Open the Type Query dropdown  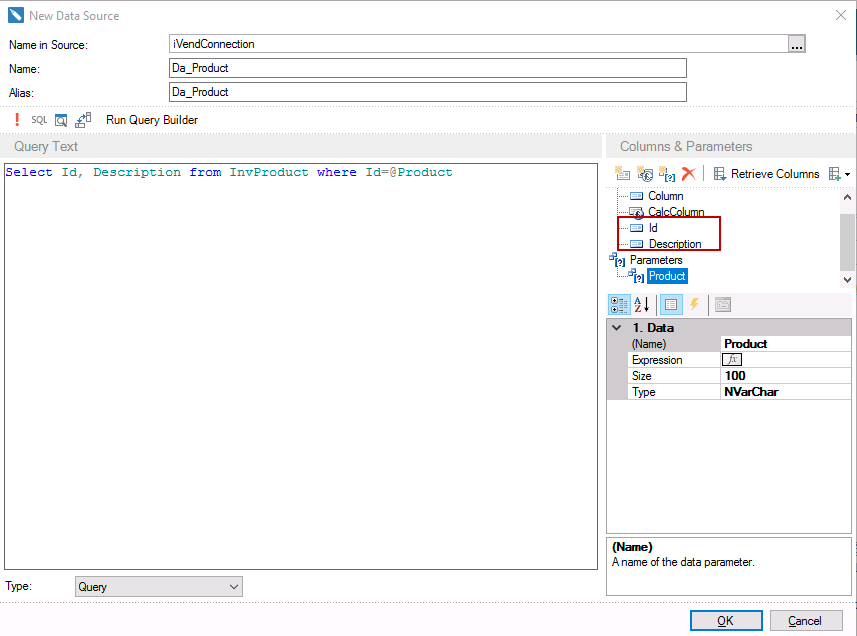coord(159,587)
